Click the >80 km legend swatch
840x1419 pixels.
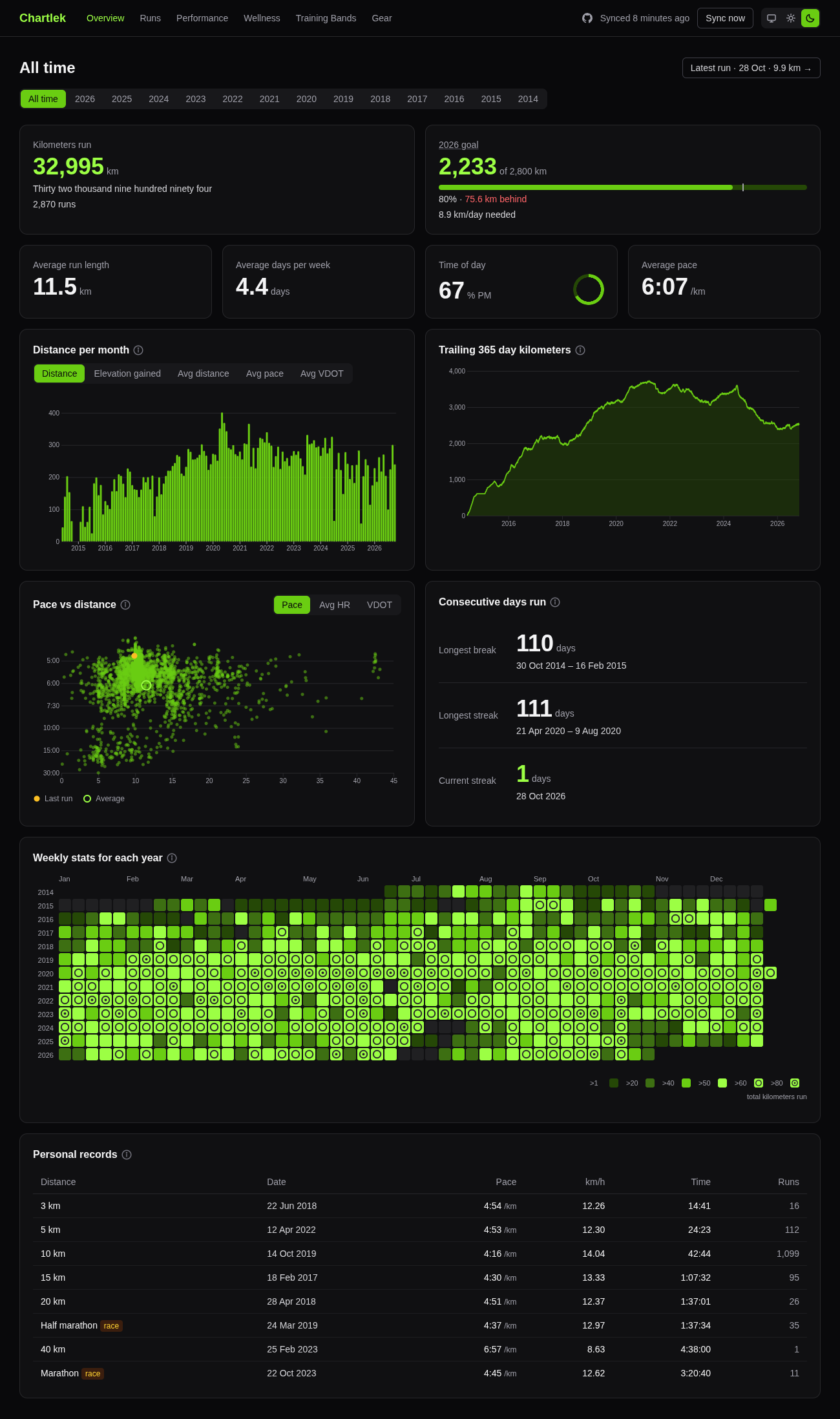point(795,1083)
